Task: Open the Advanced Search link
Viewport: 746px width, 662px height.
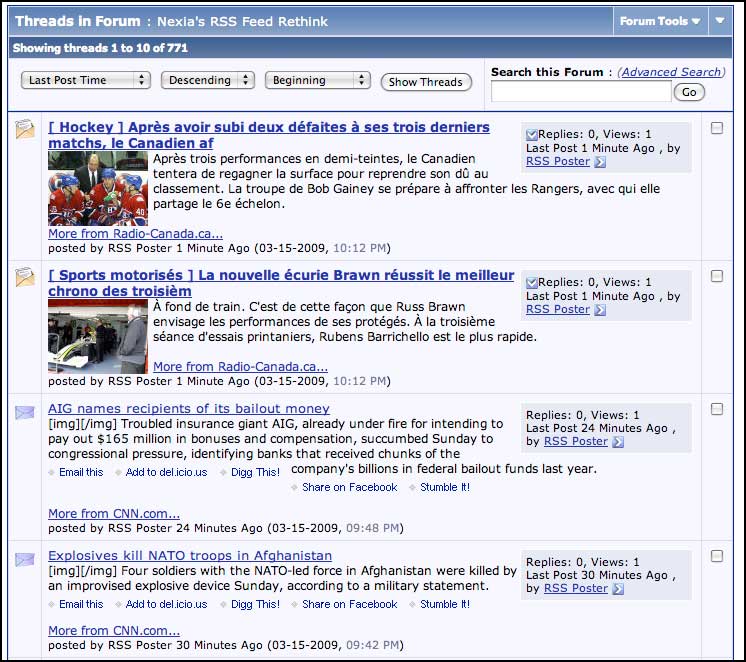Action: (670, 72)
